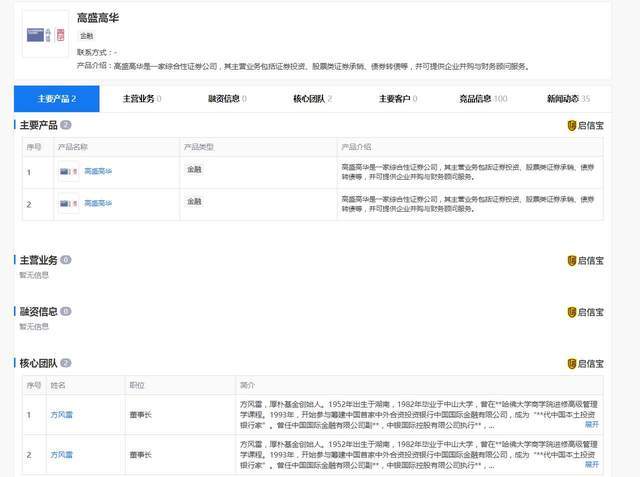Click the 高盛高华 company logo at top
The width and height of the screenshot is (640, 477).
[45, 34]
